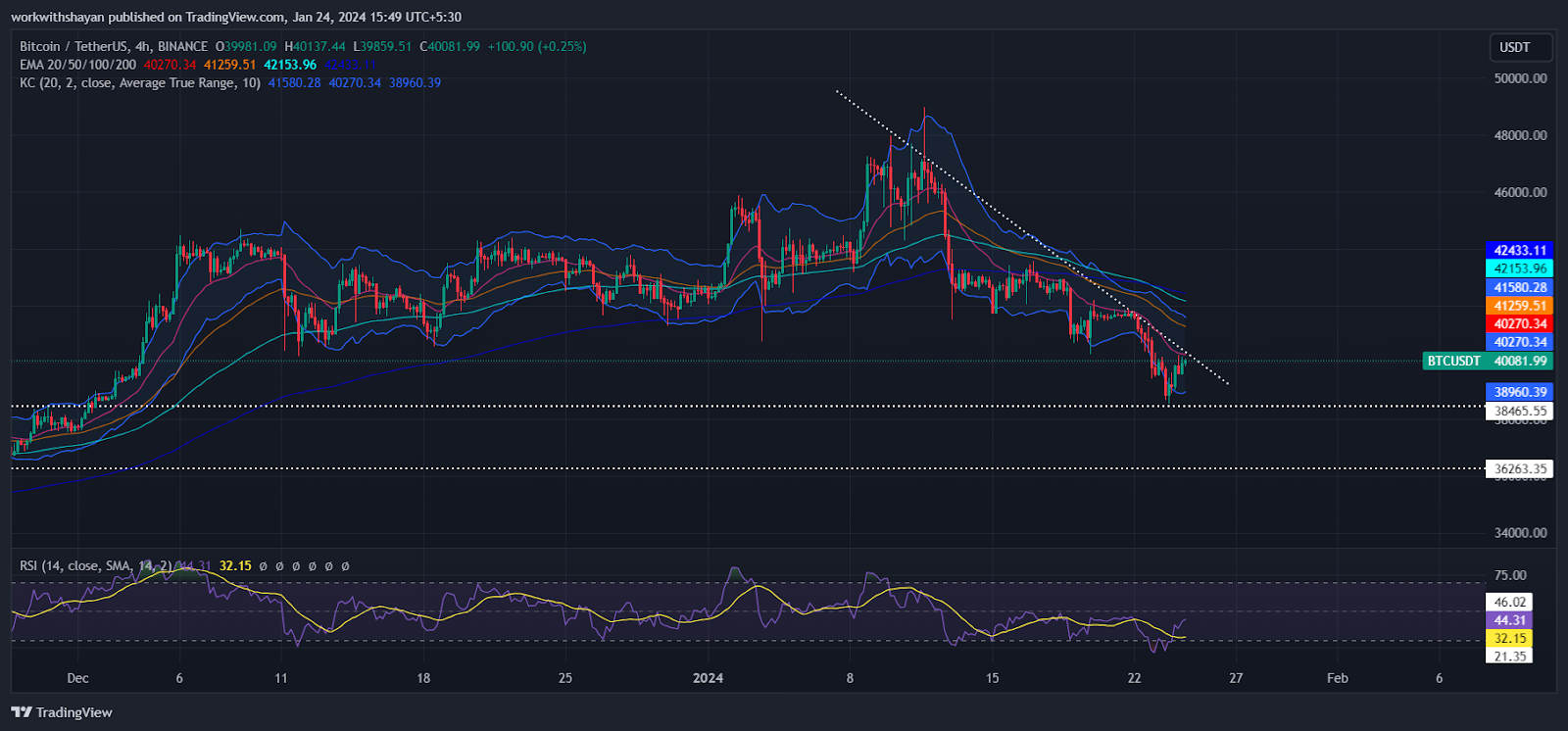This screenshot has height=731, width=1568.
Task: Click the cyan 42153.96 EMA price tag
Action: click(x=1519, y=268)
